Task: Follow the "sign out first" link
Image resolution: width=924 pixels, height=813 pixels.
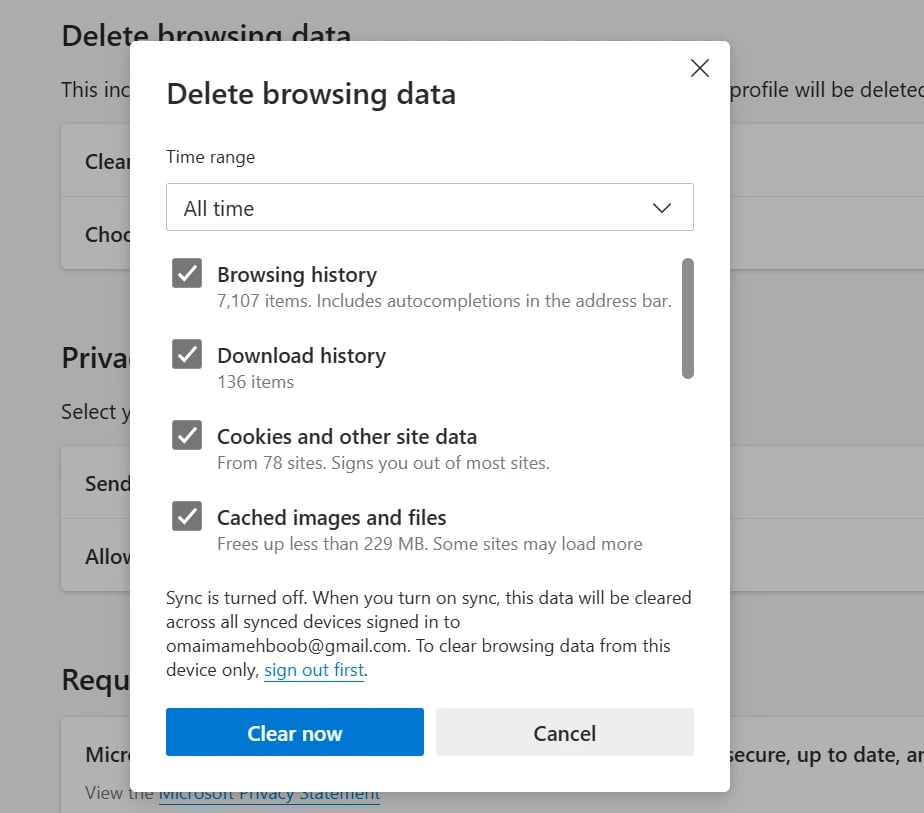Action: 313,670
